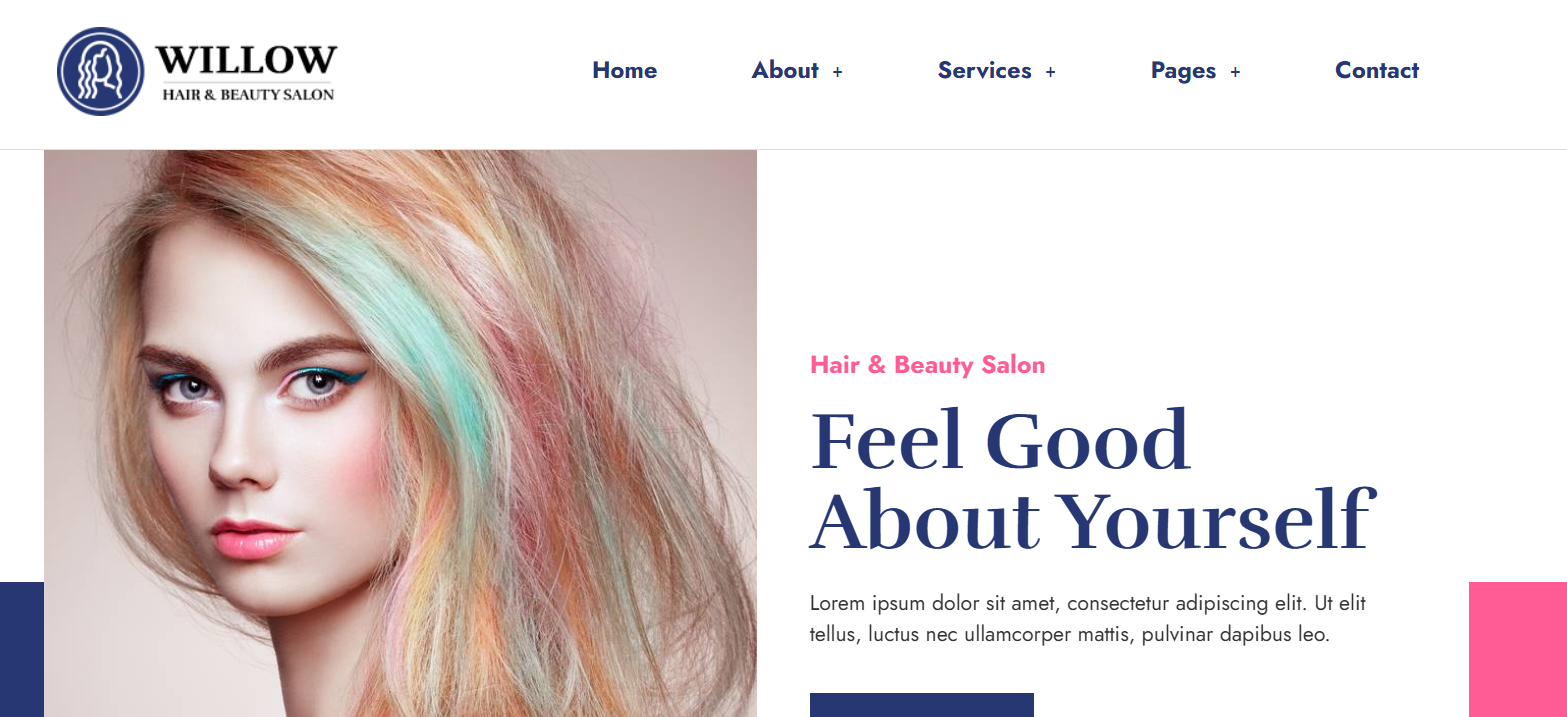Click the pink square on the right edge

point(1518,649)
